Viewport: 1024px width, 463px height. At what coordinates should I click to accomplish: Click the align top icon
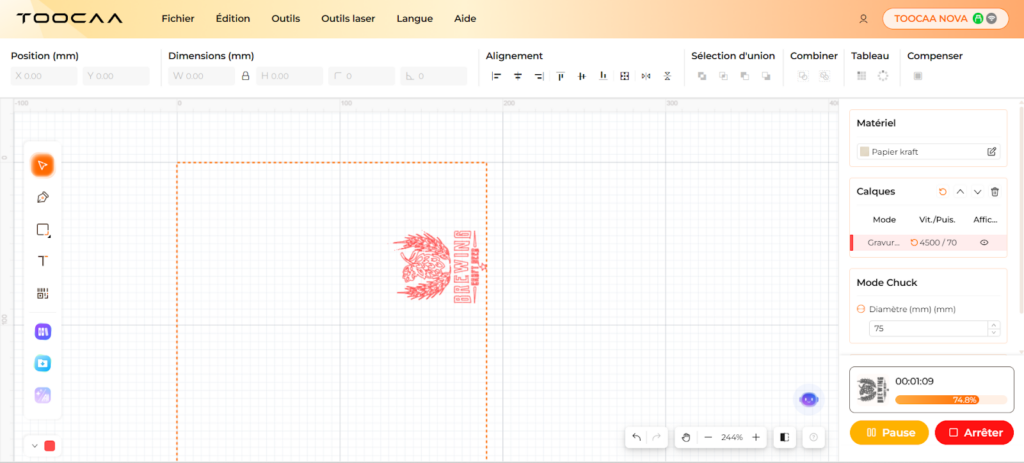click(x=560, y=76)
